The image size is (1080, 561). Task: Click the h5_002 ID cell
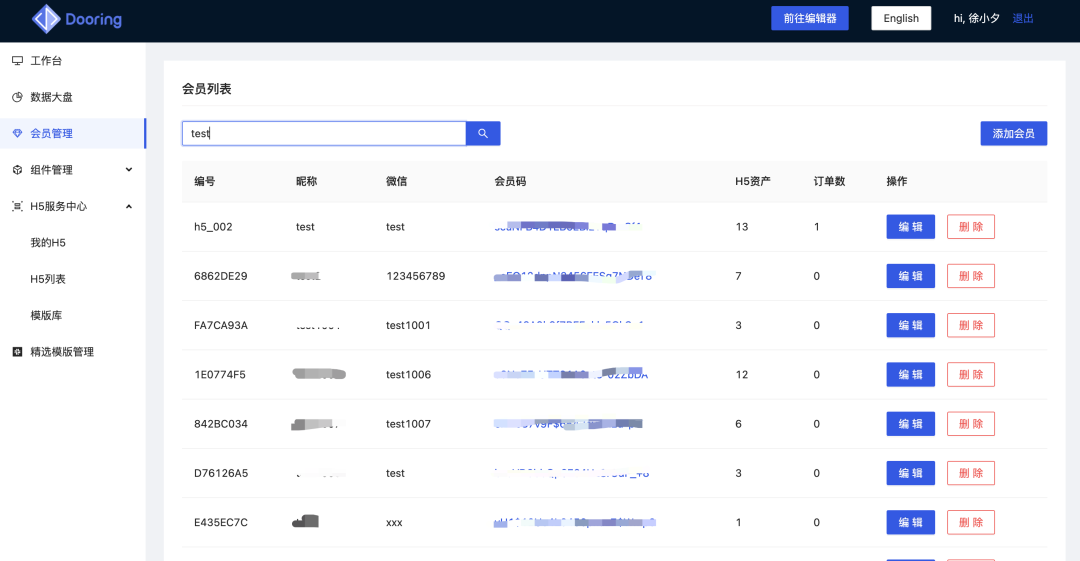tap(213, 227)
